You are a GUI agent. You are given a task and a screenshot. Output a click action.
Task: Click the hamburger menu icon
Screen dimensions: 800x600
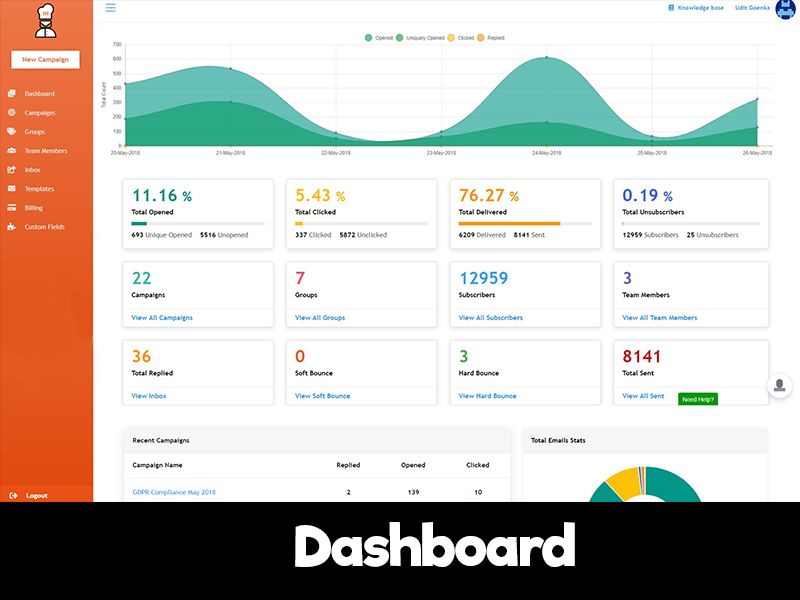(x=110, y=8)
